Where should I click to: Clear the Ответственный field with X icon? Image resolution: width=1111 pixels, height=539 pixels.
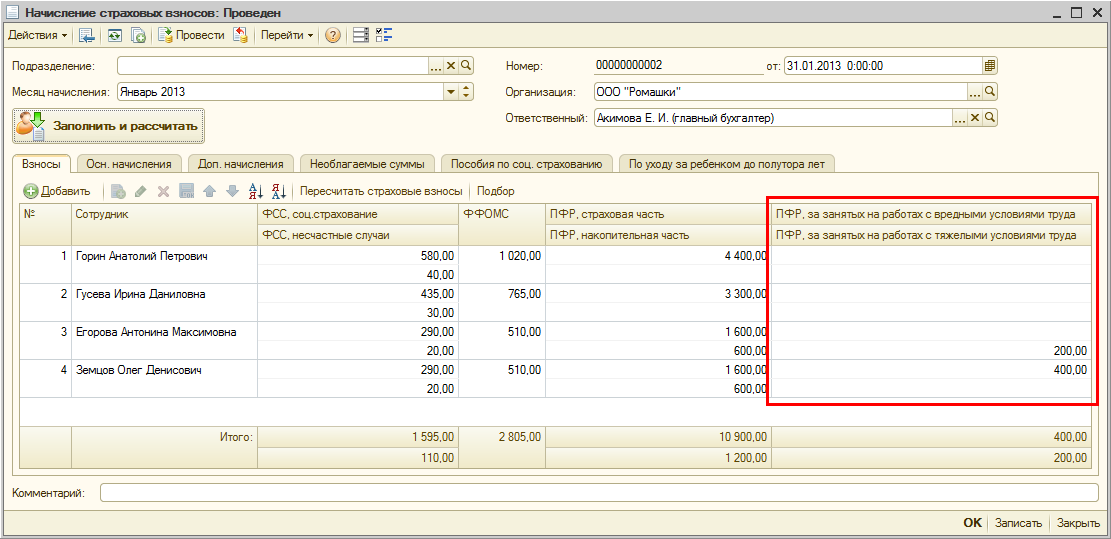tap(975, 118)
